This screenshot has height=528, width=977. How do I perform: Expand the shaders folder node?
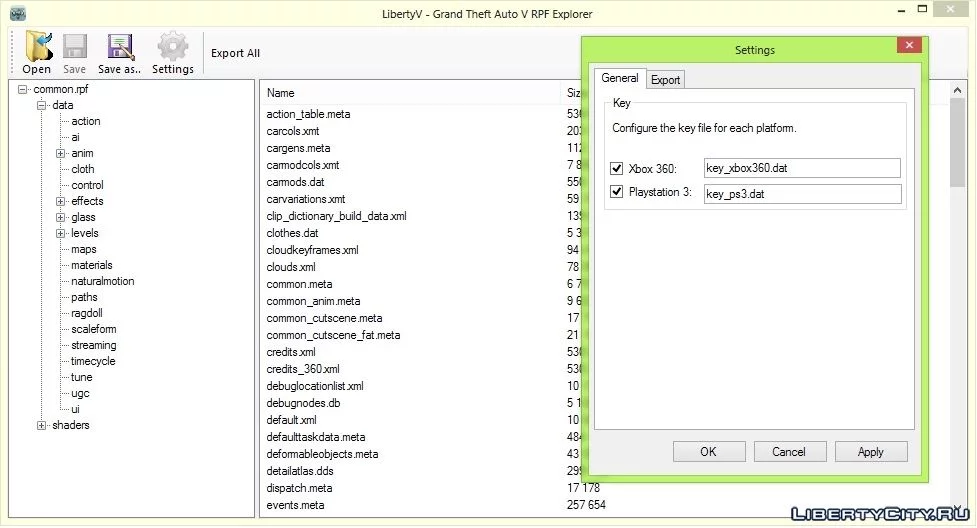point(42,425)
